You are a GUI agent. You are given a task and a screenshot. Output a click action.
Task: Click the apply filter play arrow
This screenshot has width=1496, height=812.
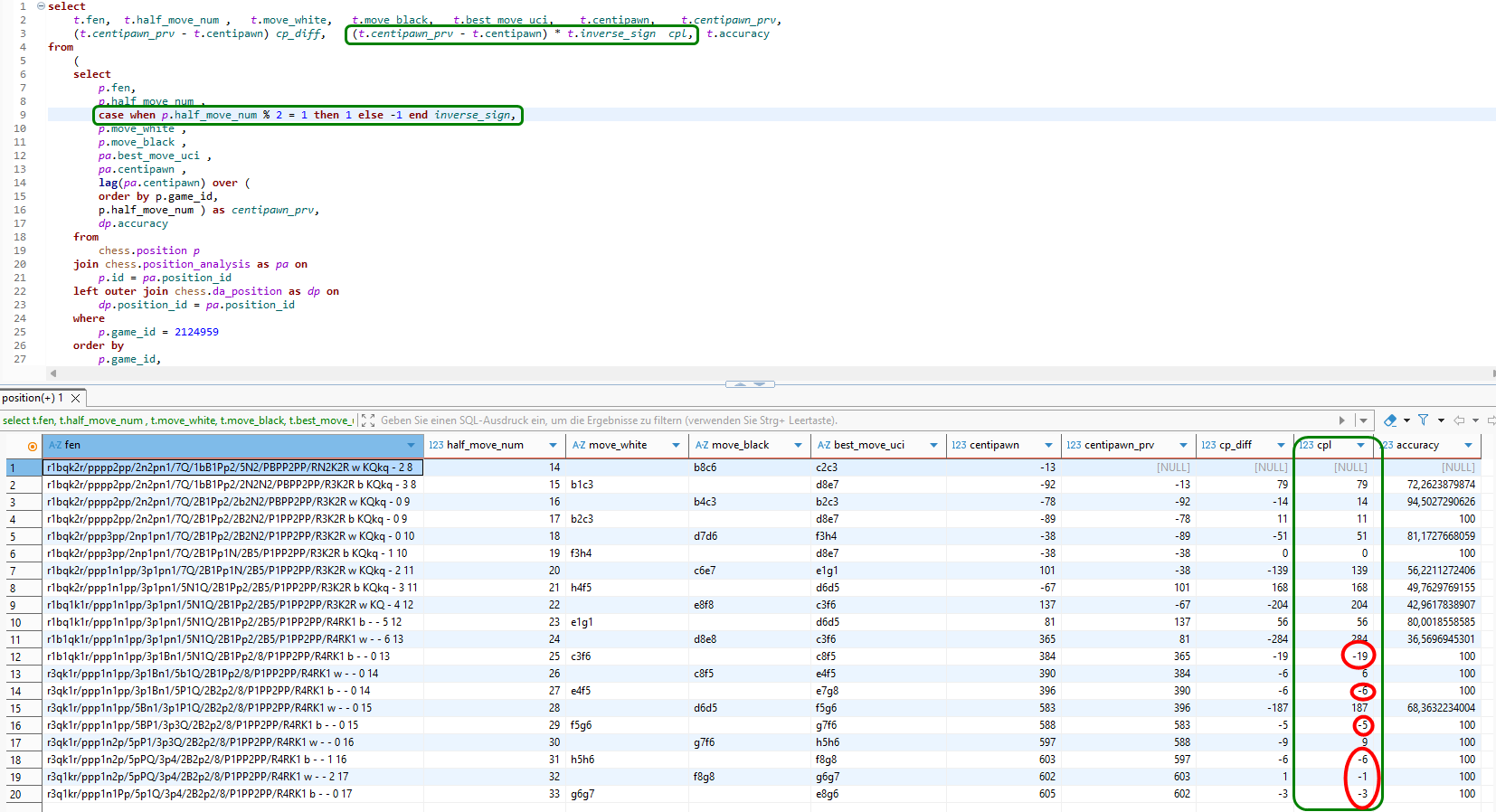[x=1342, y=420]
